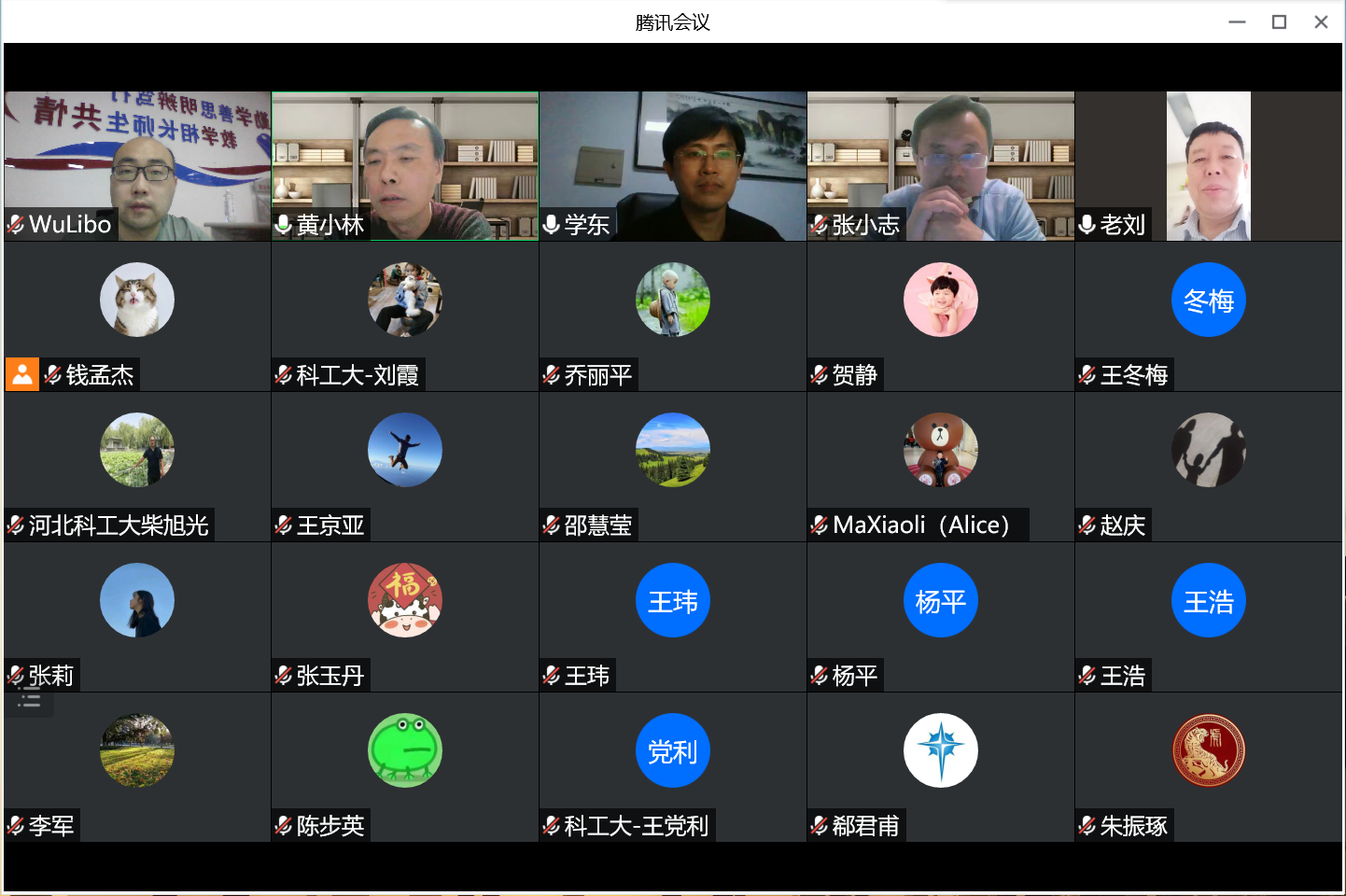Viewport: 1346px width, 896px height.
Task: Click the active microphone icon next to 黄小林
Action: click(284, 225)
